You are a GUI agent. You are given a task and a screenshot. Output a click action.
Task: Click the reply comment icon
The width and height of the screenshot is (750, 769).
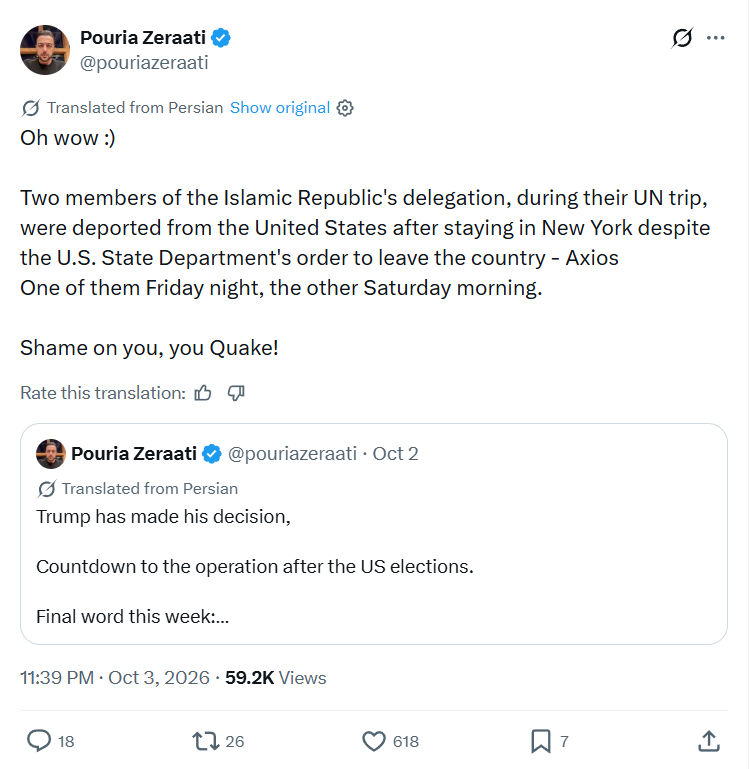coord(39,741)
